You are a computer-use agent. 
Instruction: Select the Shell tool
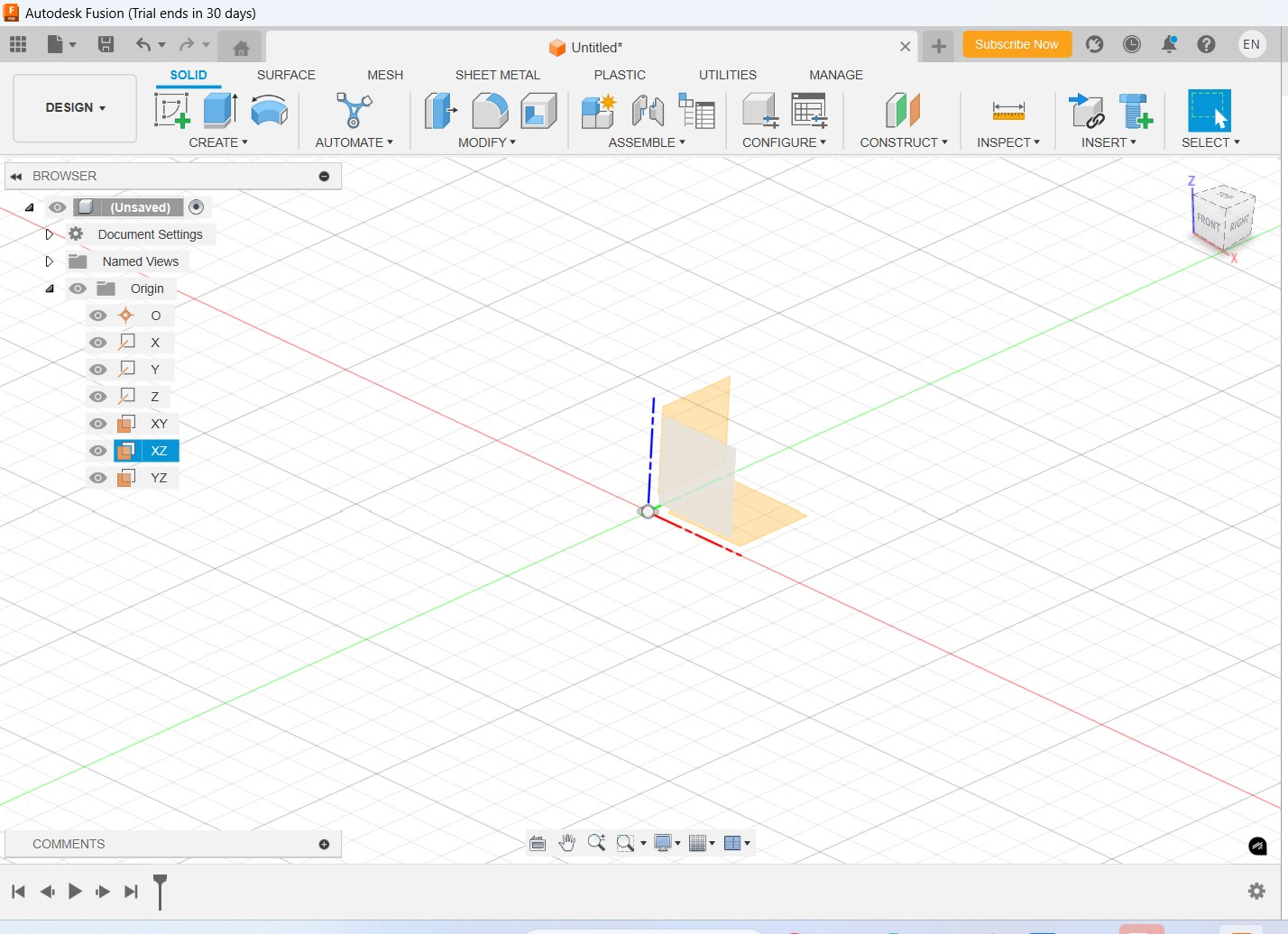pyautogui.click(x=538, y=111)
